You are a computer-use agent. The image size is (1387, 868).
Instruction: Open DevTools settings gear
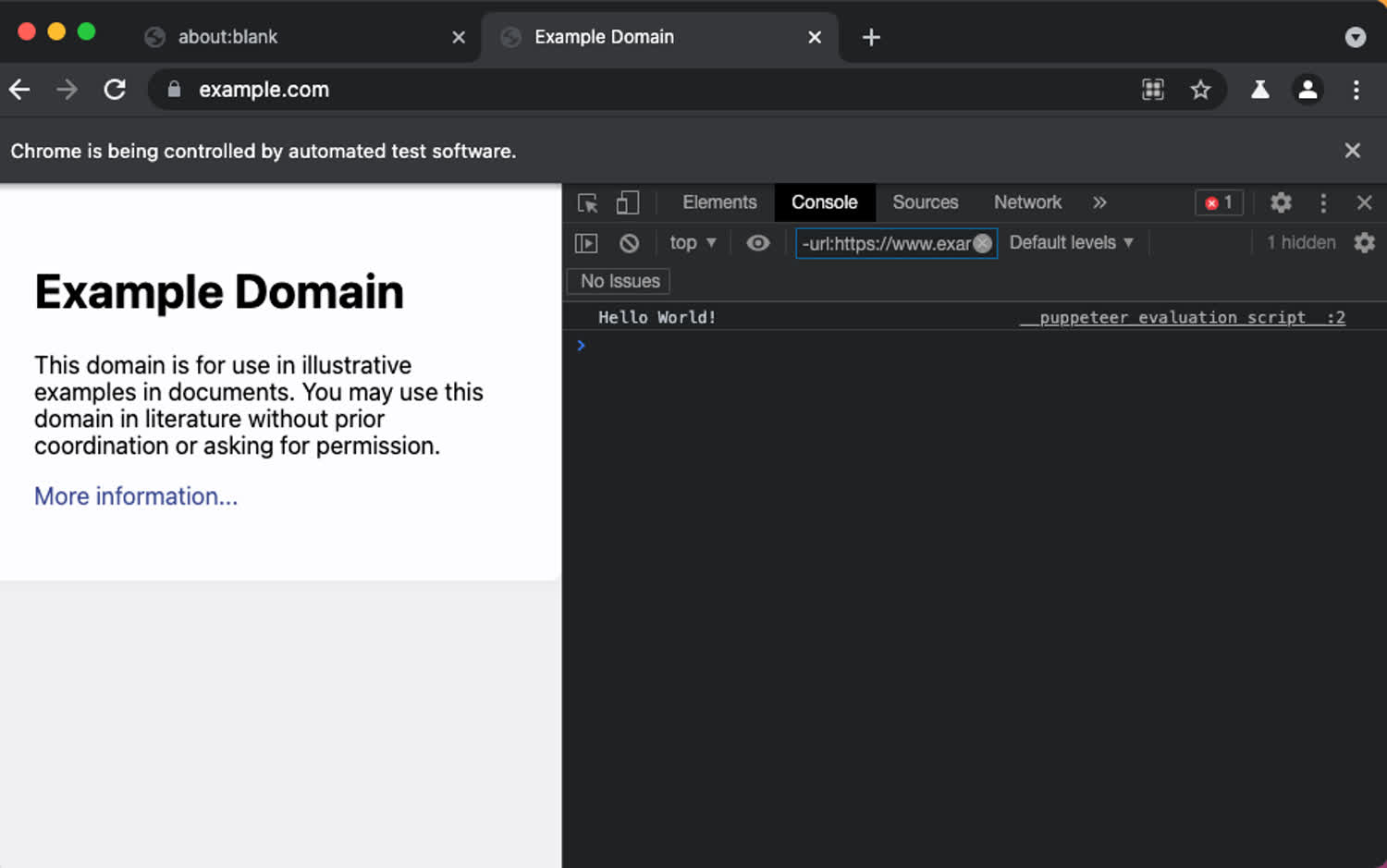1281,202
